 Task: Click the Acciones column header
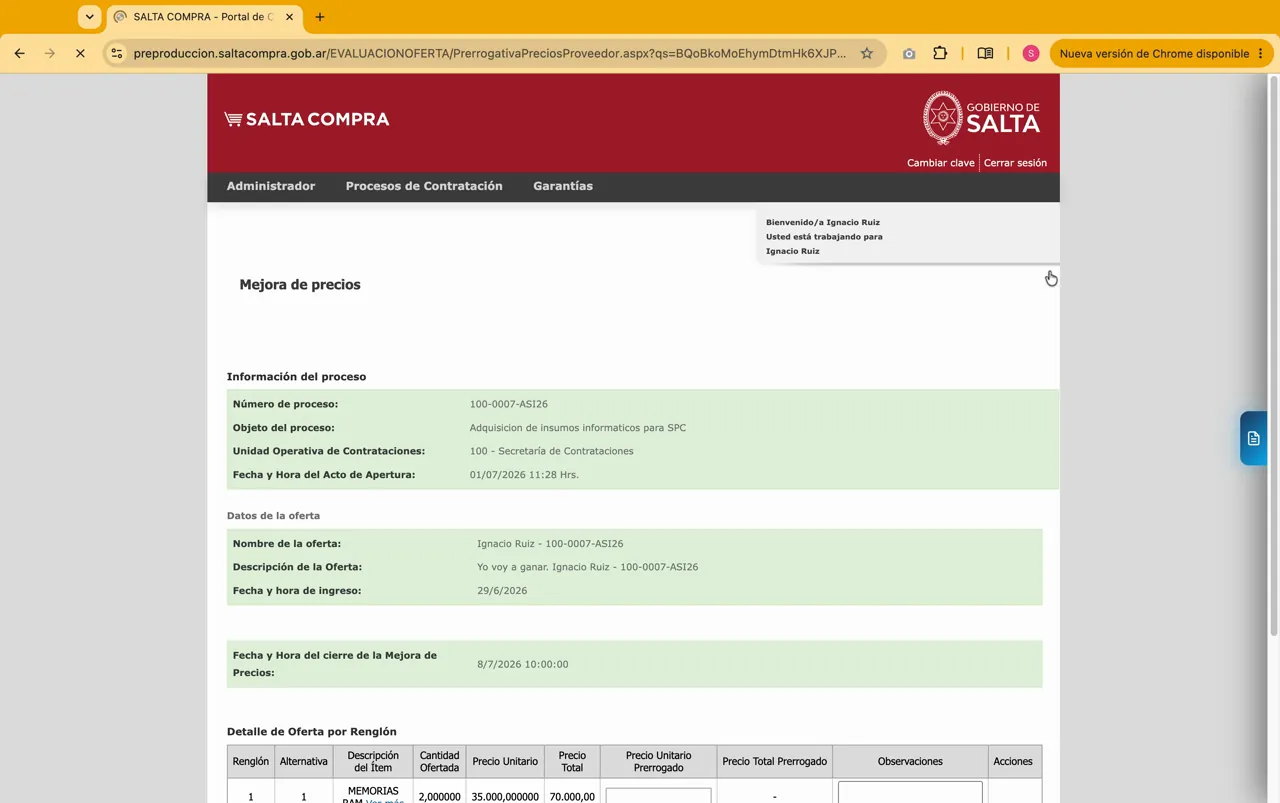point(1013,761)
